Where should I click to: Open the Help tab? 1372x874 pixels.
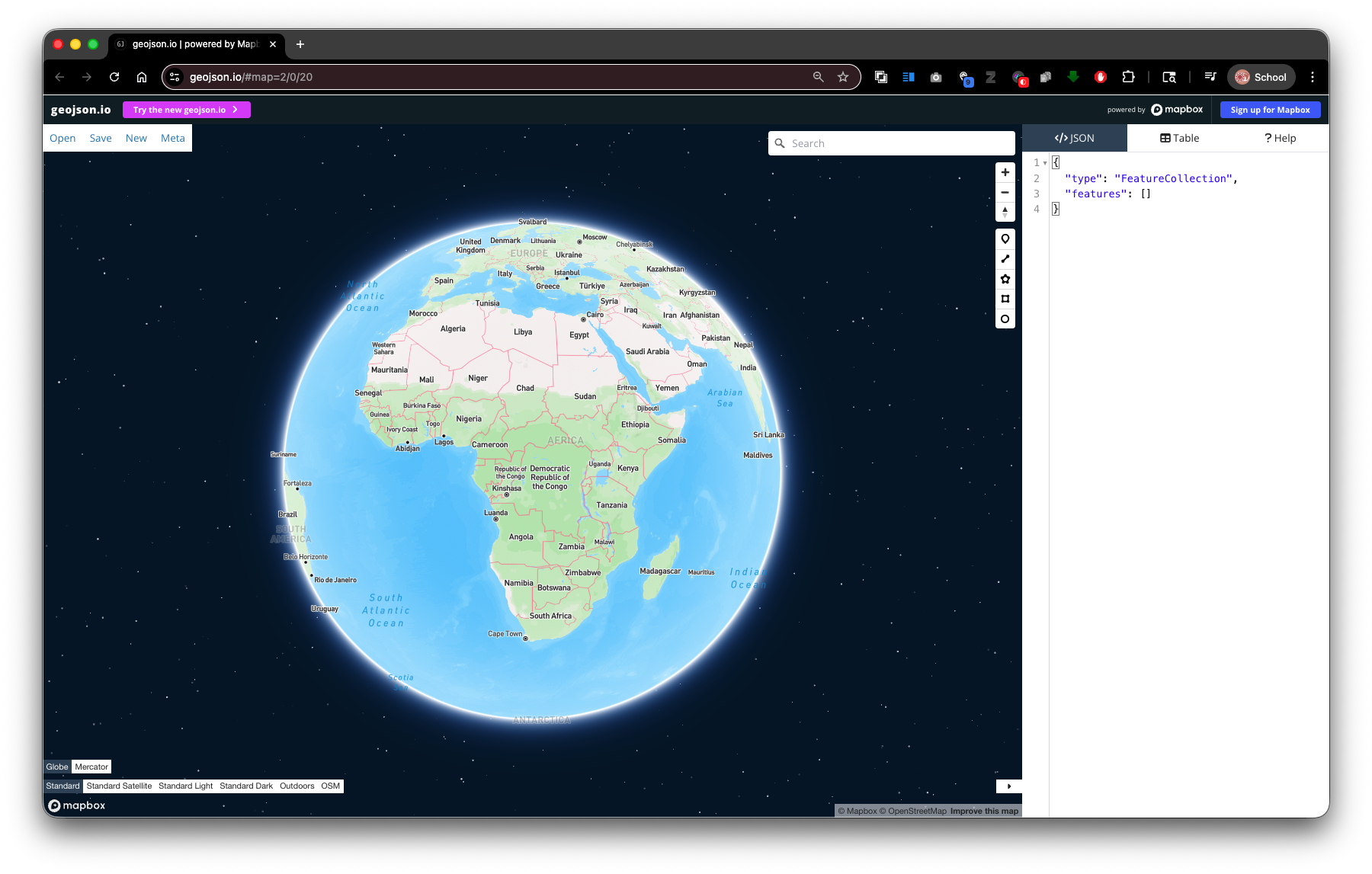1280,138
